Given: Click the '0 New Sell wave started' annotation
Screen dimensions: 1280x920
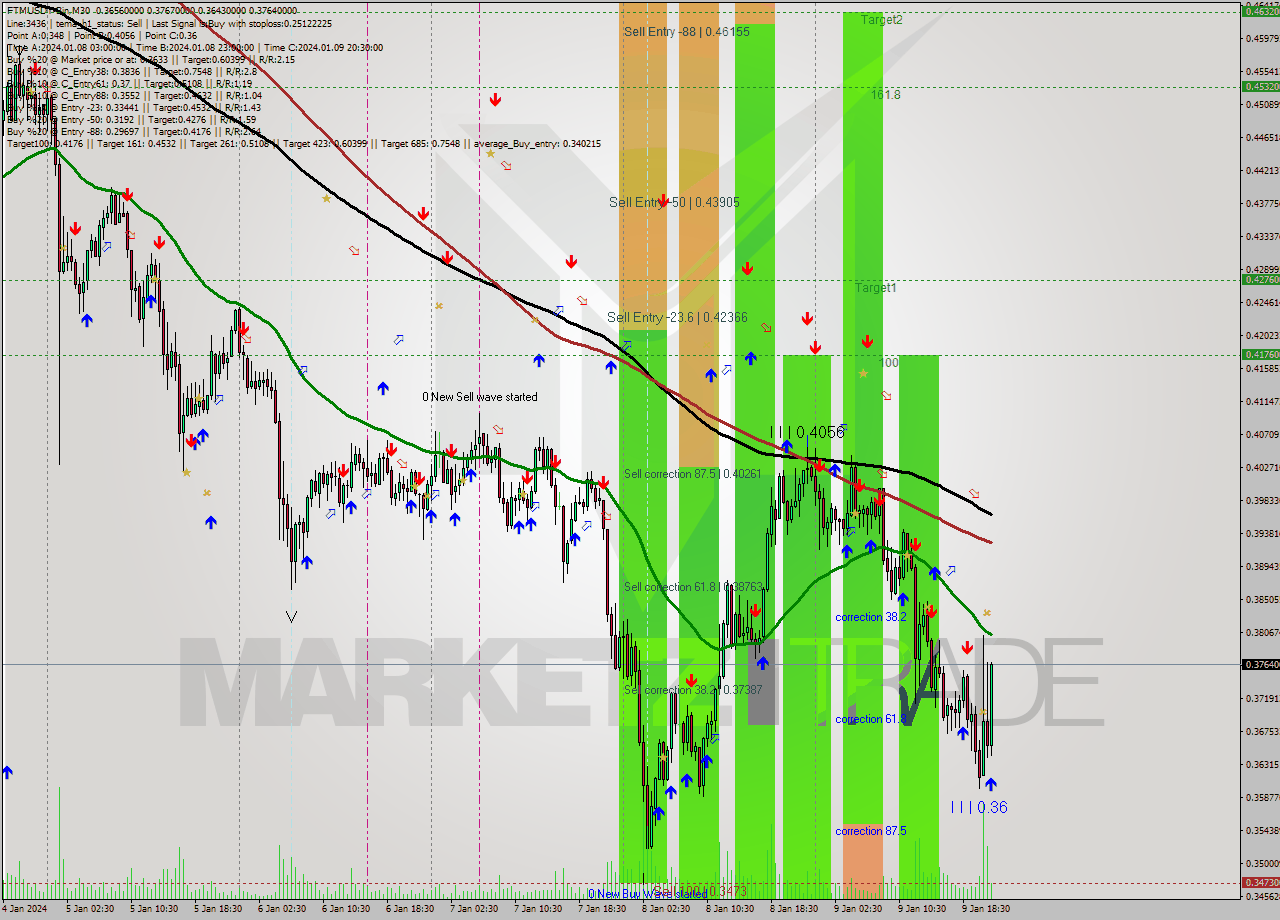Looking at the screenshot, I should [479, 397].
